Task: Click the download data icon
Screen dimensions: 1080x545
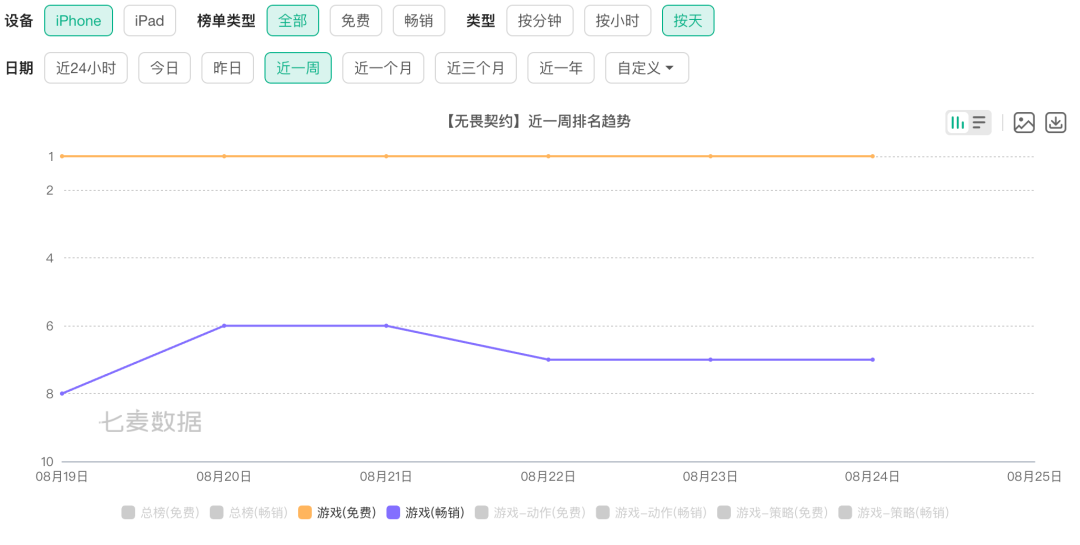Action: (x=1056, y=123)
